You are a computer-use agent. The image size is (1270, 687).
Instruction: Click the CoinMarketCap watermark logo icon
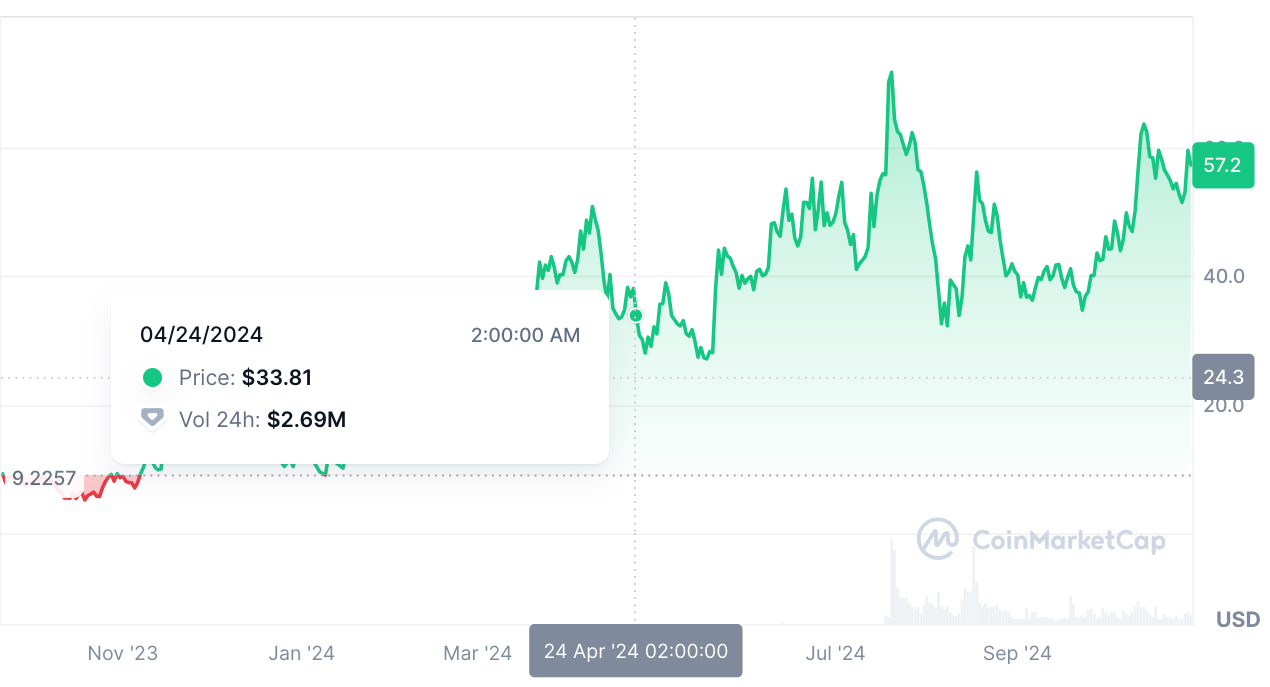pyautogui.click(x=938, y=539)
